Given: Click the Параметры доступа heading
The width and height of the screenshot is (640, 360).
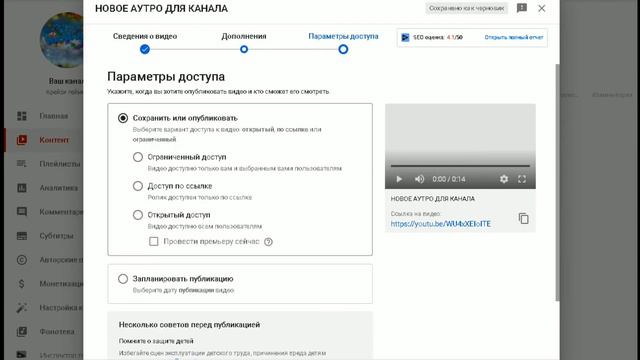Looking at the screenshot, I should pyautogui.click(x=166, y=77).
